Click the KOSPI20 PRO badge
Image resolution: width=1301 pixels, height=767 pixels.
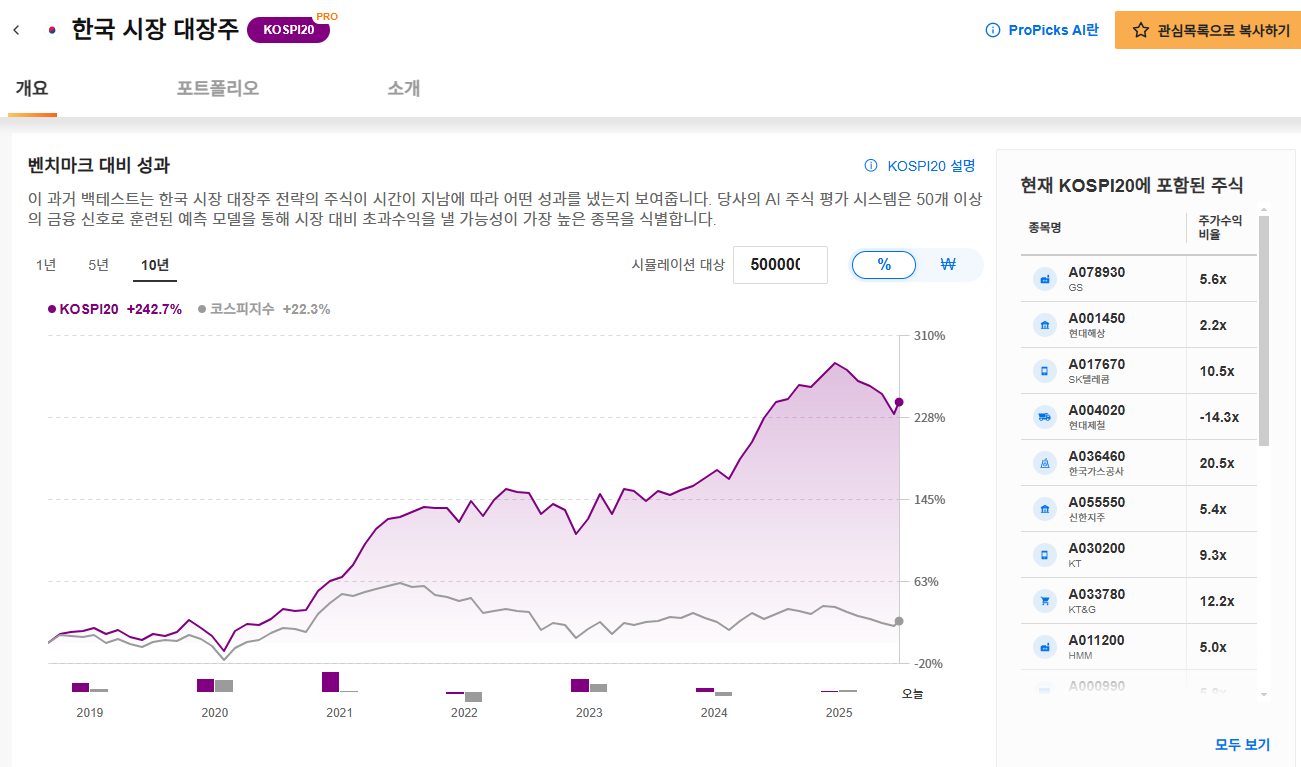pos(289,30)
